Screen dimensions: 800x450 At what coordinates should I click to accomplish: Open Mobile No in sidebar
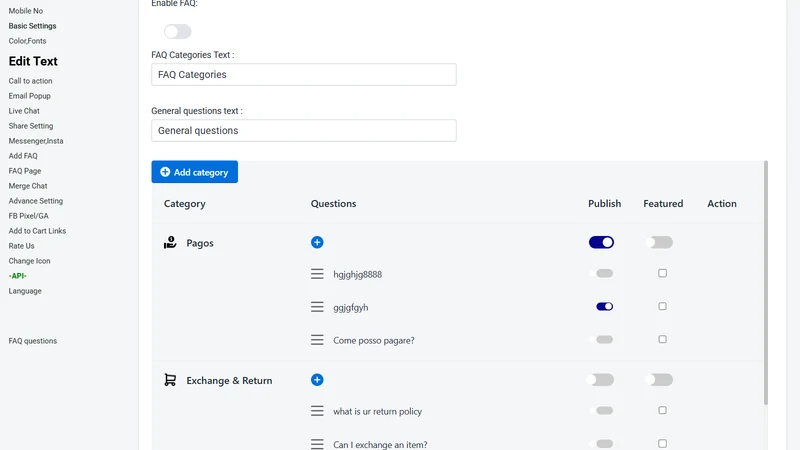pyautogui.click(x=26, y=11)
